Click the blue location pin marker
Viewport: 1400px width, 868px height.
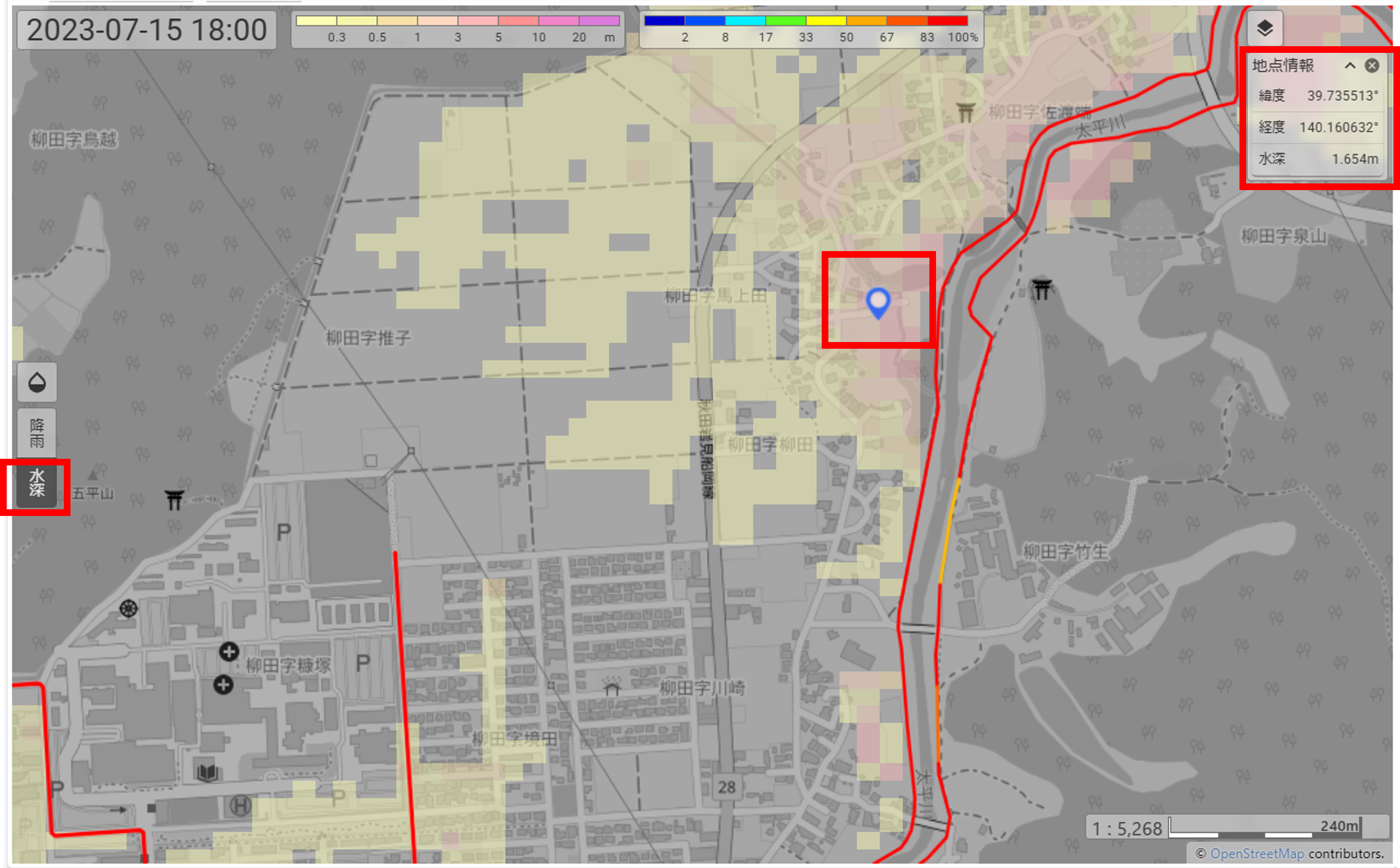click(x=877, y=303)
